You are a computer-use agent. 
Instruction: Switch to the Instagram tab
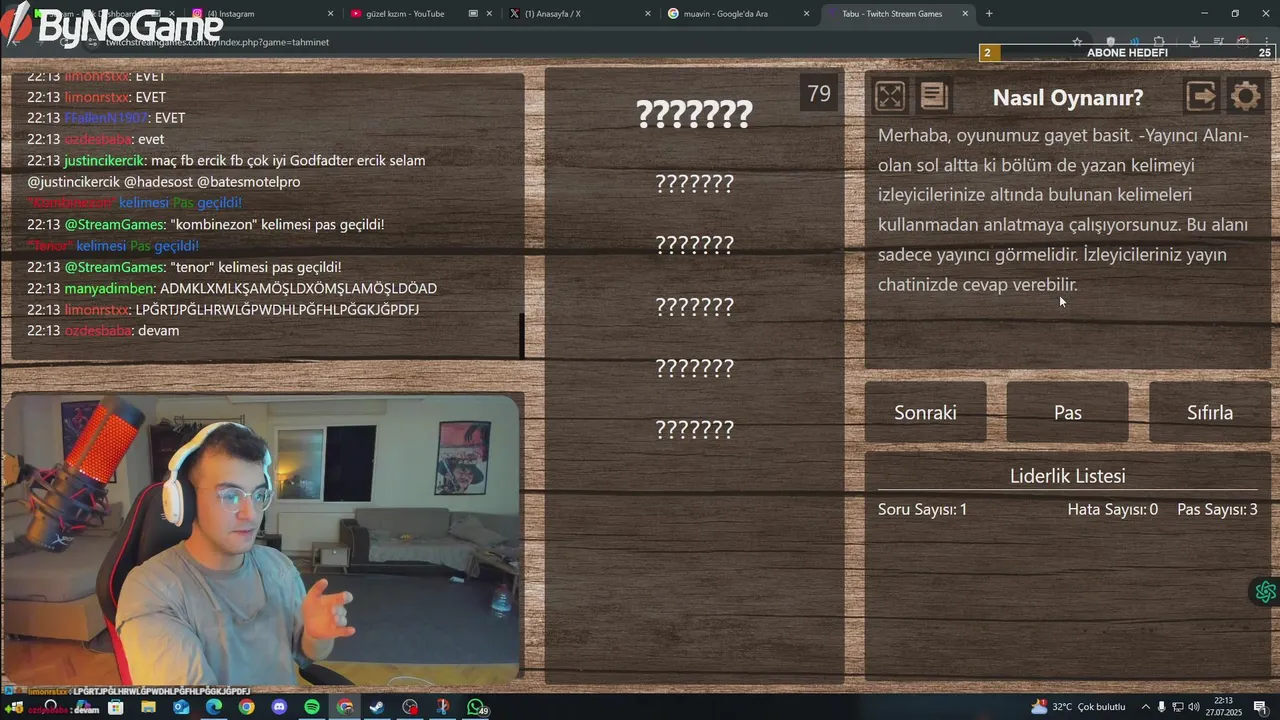tap(262, 14)
